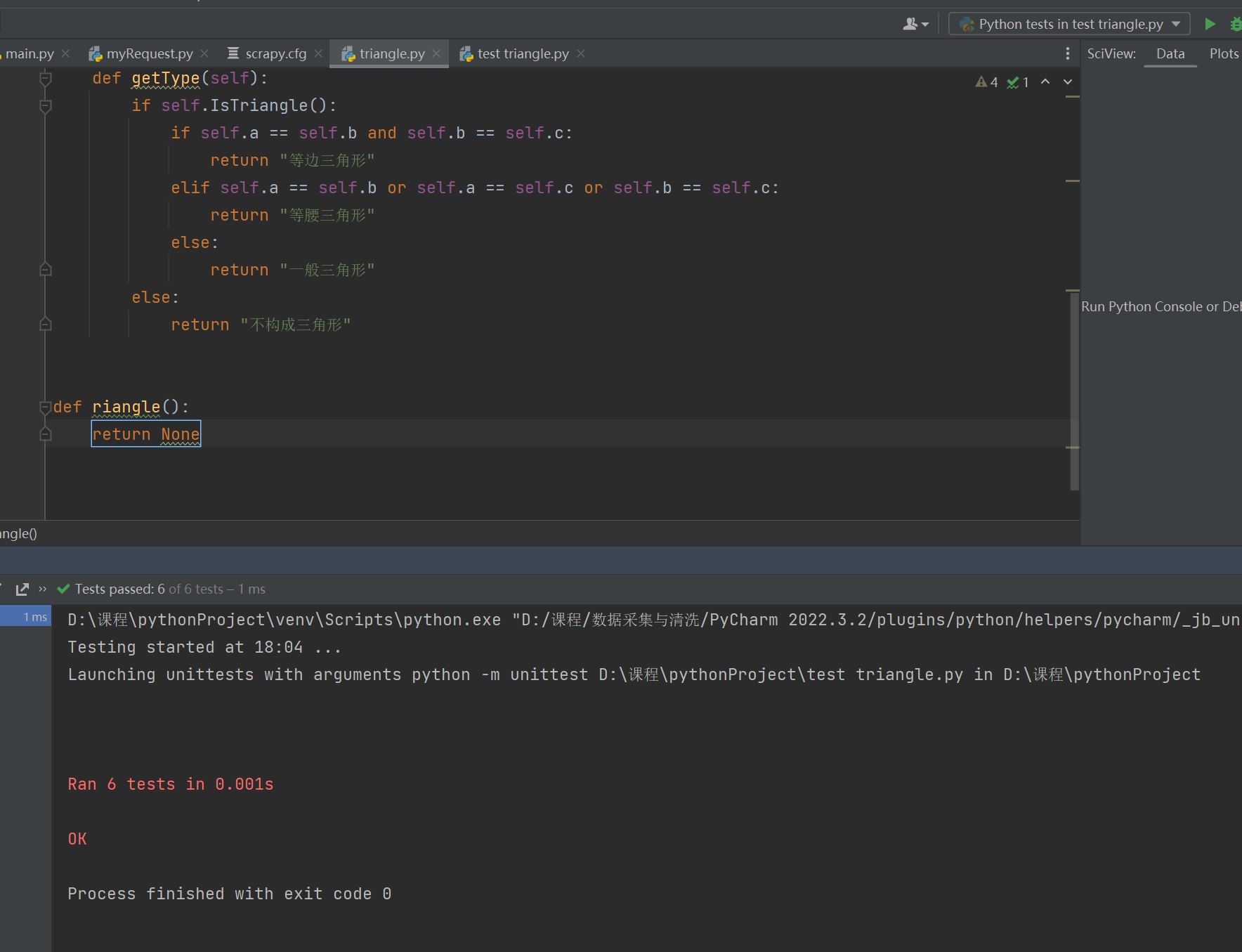Close the scrapy.cfg editor tab

pyautogui.click(x=318, y=53)
